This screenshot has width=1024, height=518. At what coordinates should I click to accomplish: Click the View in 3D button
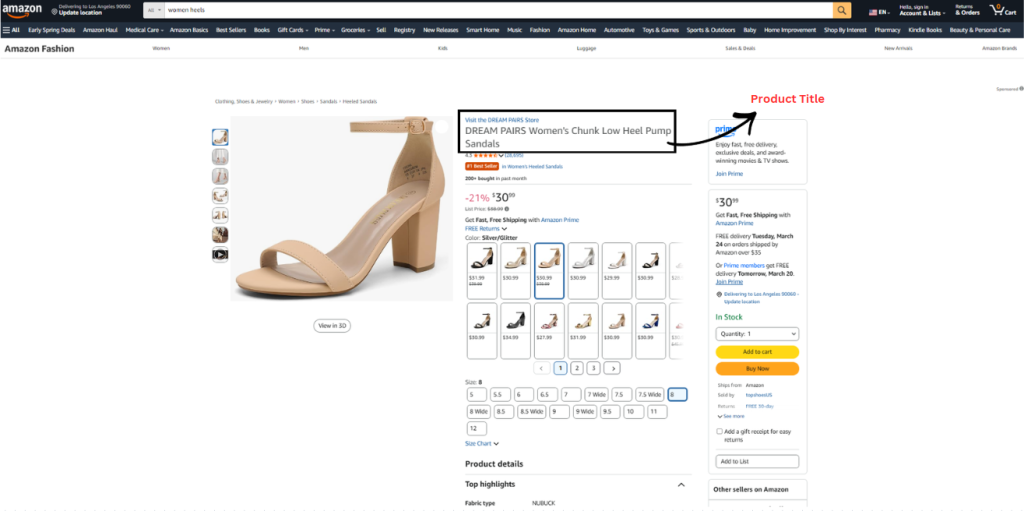pyautogui.click(x=332, y=325)
